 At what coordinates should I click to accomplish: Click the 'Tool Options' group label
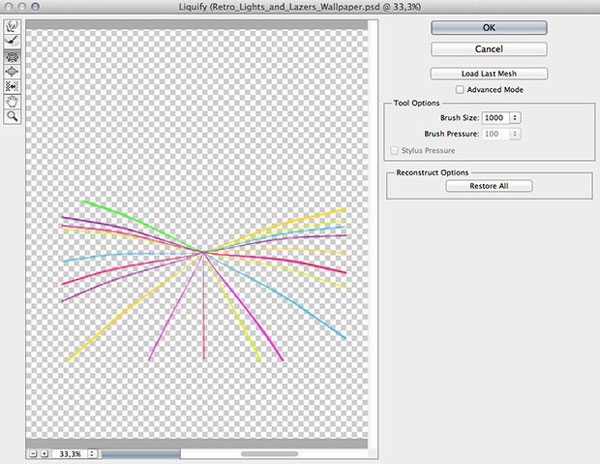coord(417,103)
